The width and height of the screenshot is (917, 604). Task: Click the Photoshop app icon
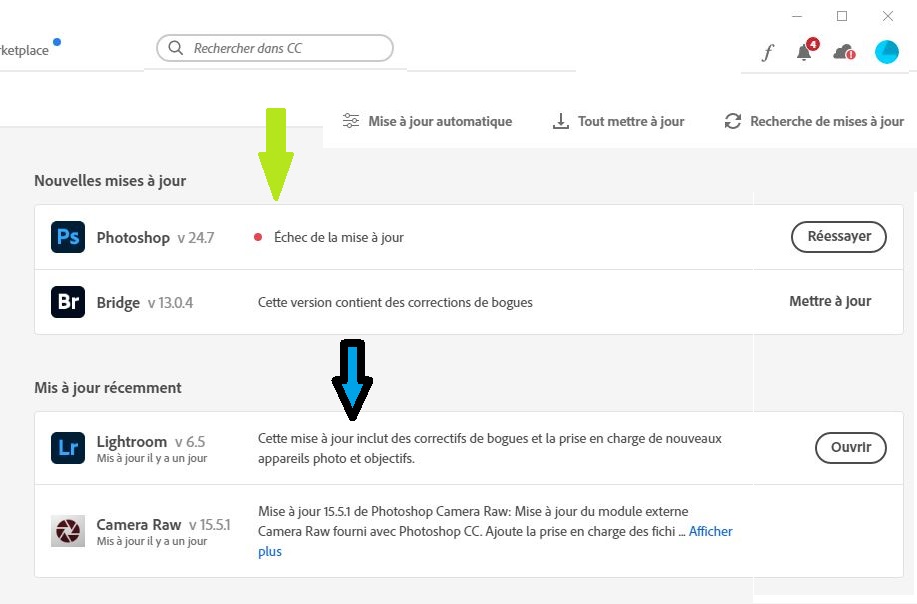[x=68, y=238]
